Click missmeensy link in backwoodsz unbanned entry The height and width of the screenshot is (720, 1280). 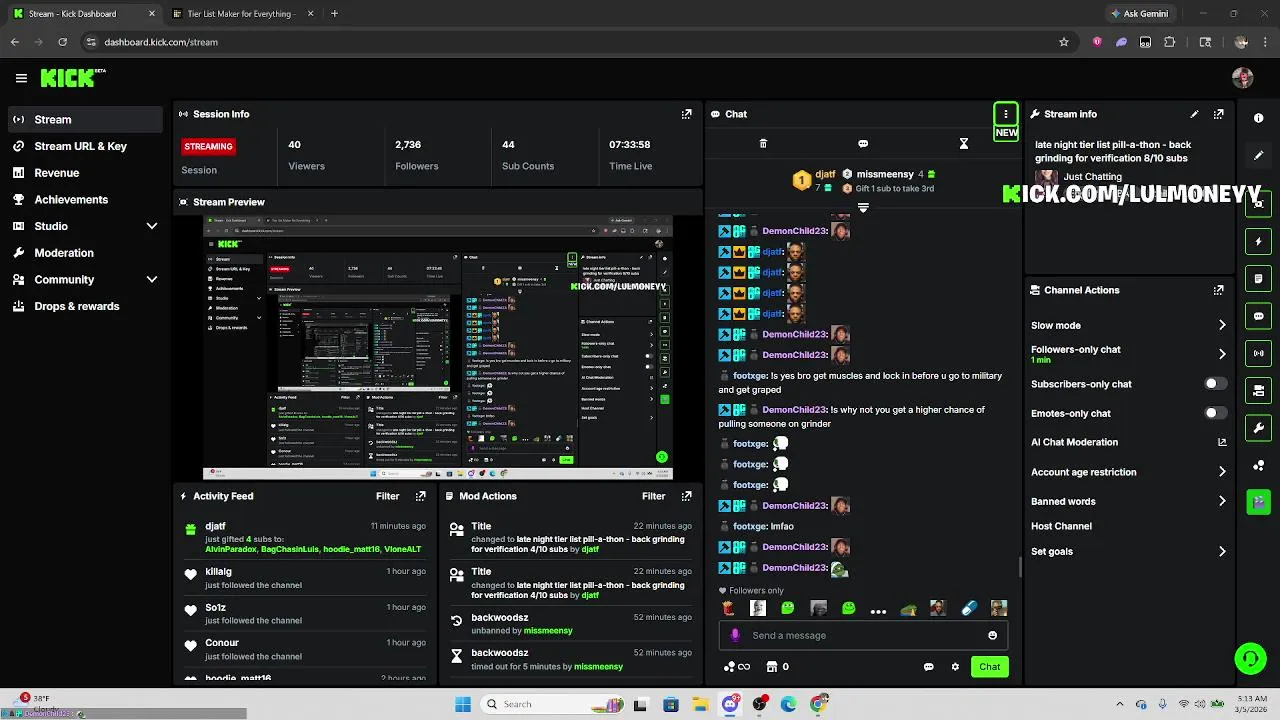coord(546,631)
